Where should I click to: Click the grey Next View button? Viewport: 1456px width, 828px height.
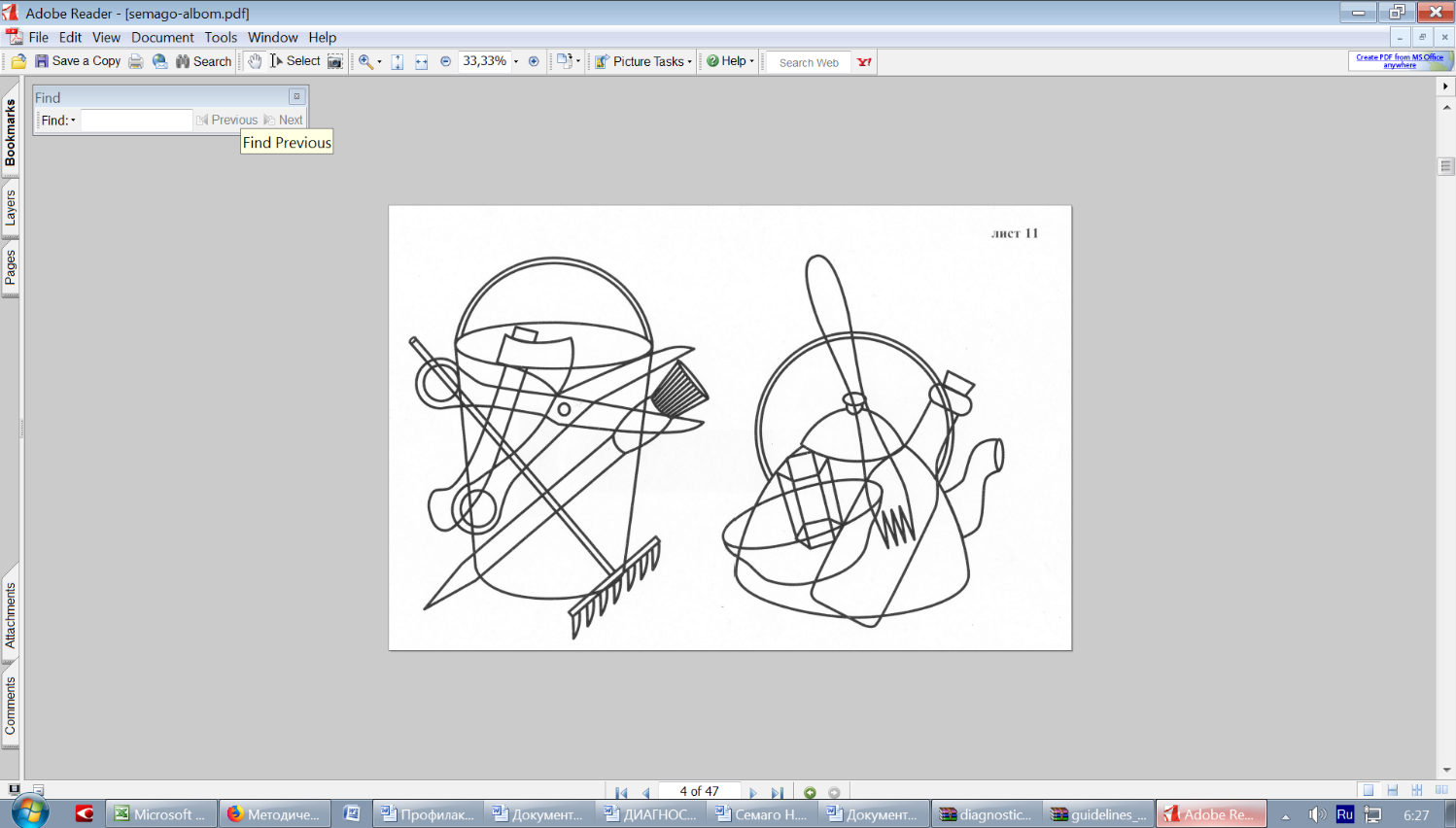834,792
